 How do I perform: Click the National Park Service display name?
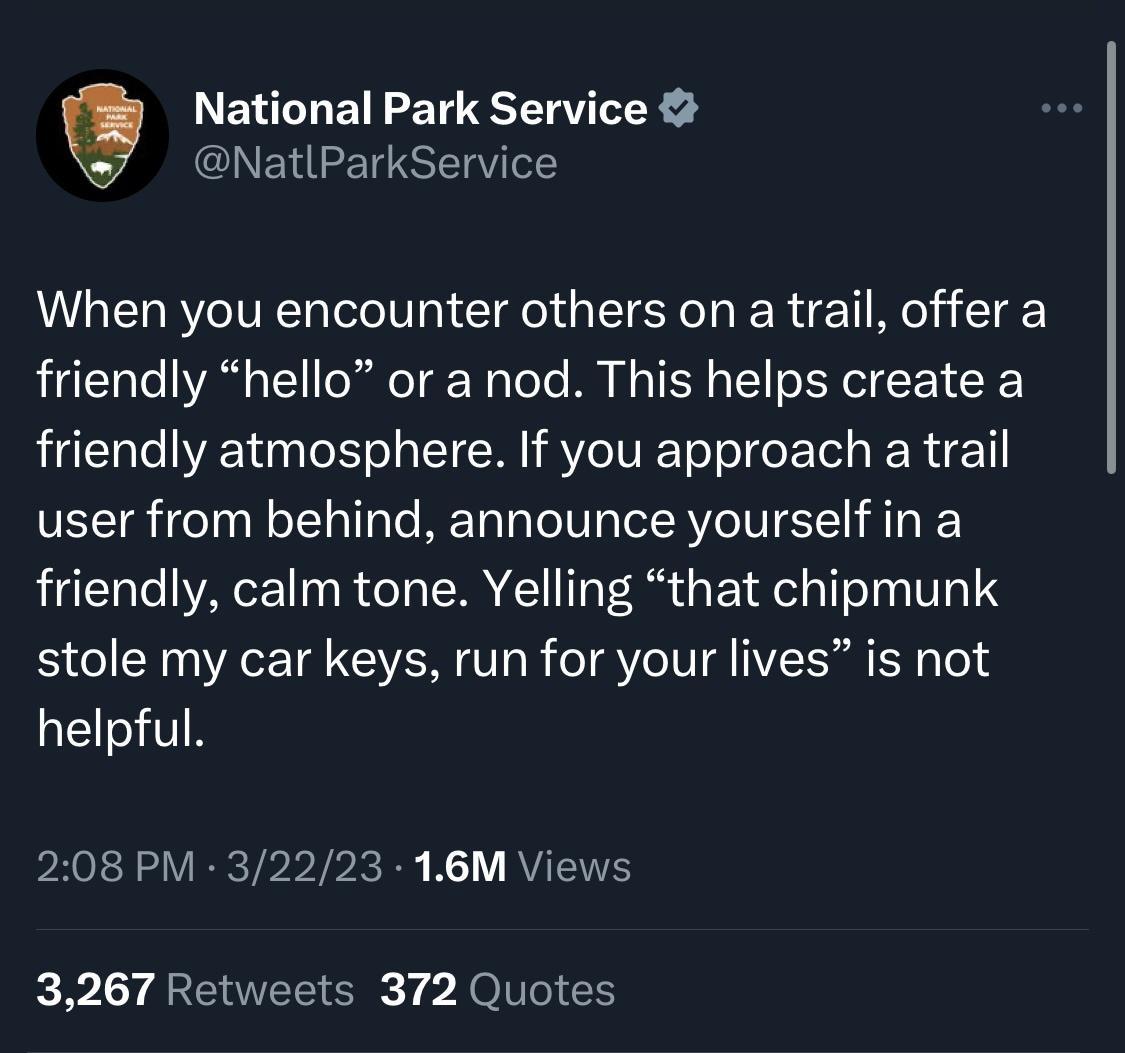tap(420, 108)
